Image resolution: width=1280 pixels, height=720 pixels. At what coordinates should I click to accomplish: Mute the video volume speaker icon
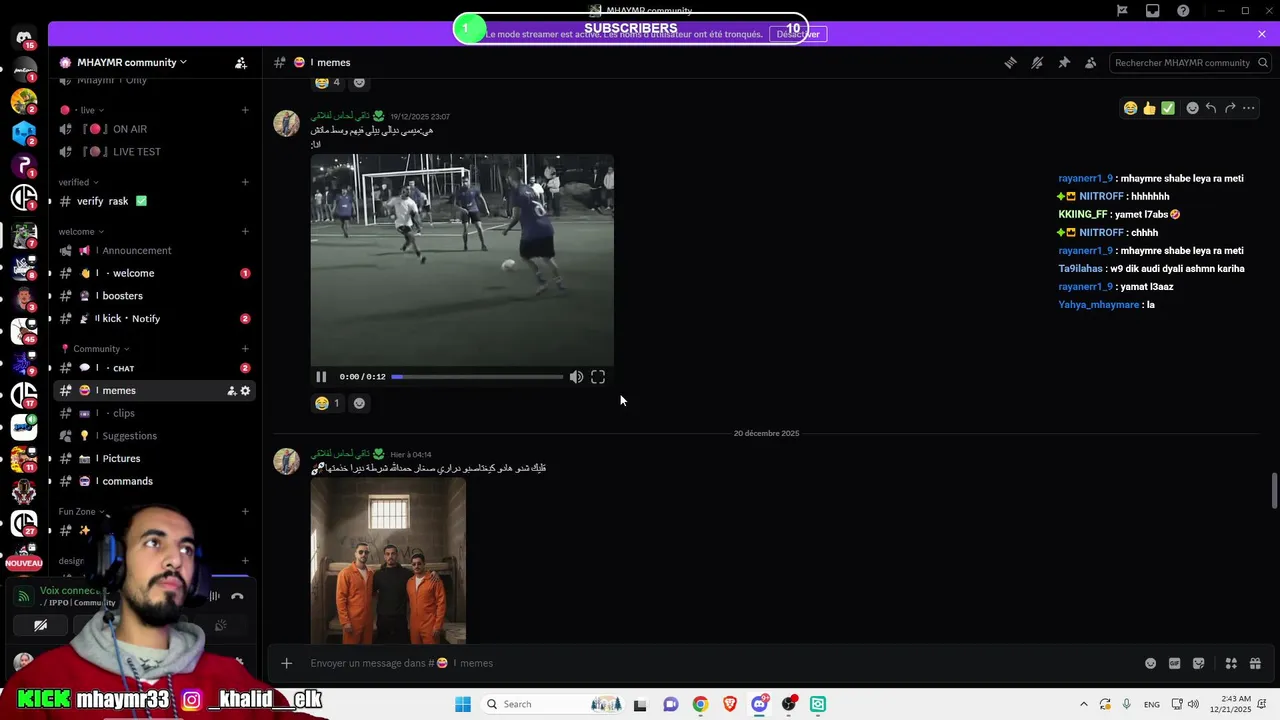pyautogui.click(x=576, y=377)
